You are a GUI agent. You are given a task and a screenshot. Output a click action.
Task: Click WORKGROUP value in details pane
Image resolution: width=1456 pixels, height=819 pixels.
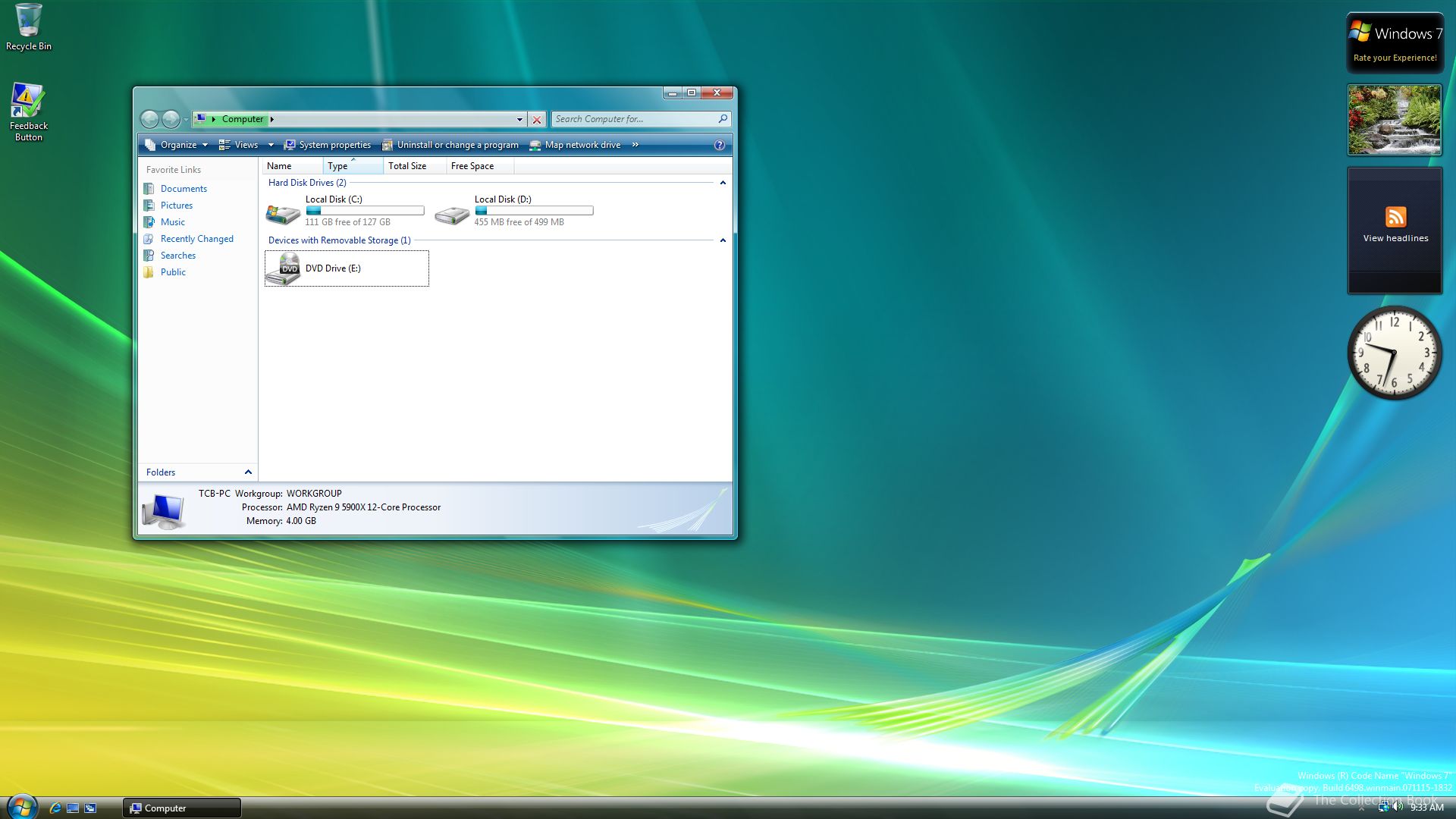314,494
